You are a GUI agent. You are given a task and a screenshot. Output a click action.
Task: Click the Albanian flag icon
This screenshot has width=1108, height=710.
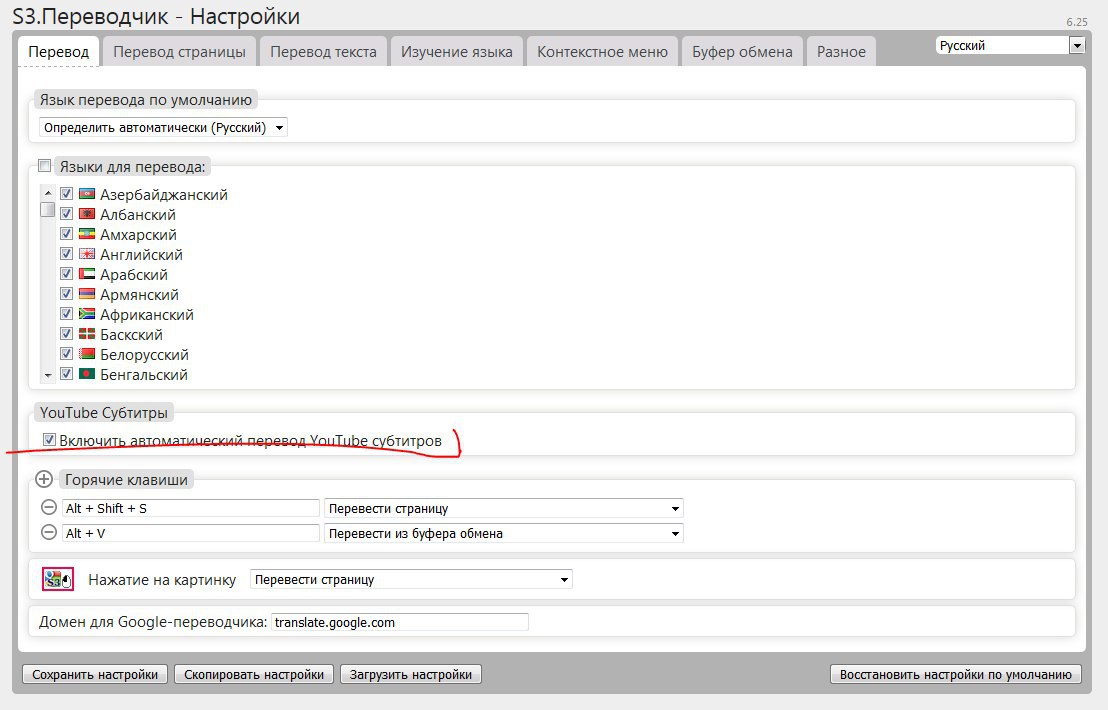87,213
